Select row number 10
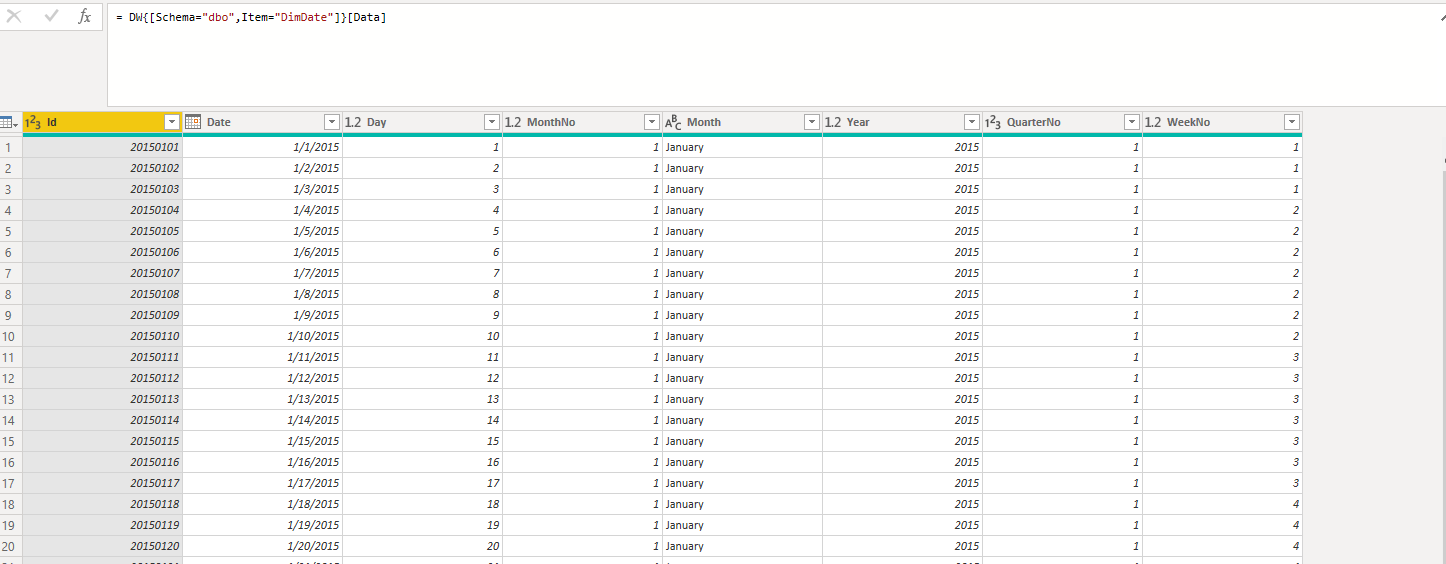Viewport: 1446px width, 564px height. click(11, 336)
